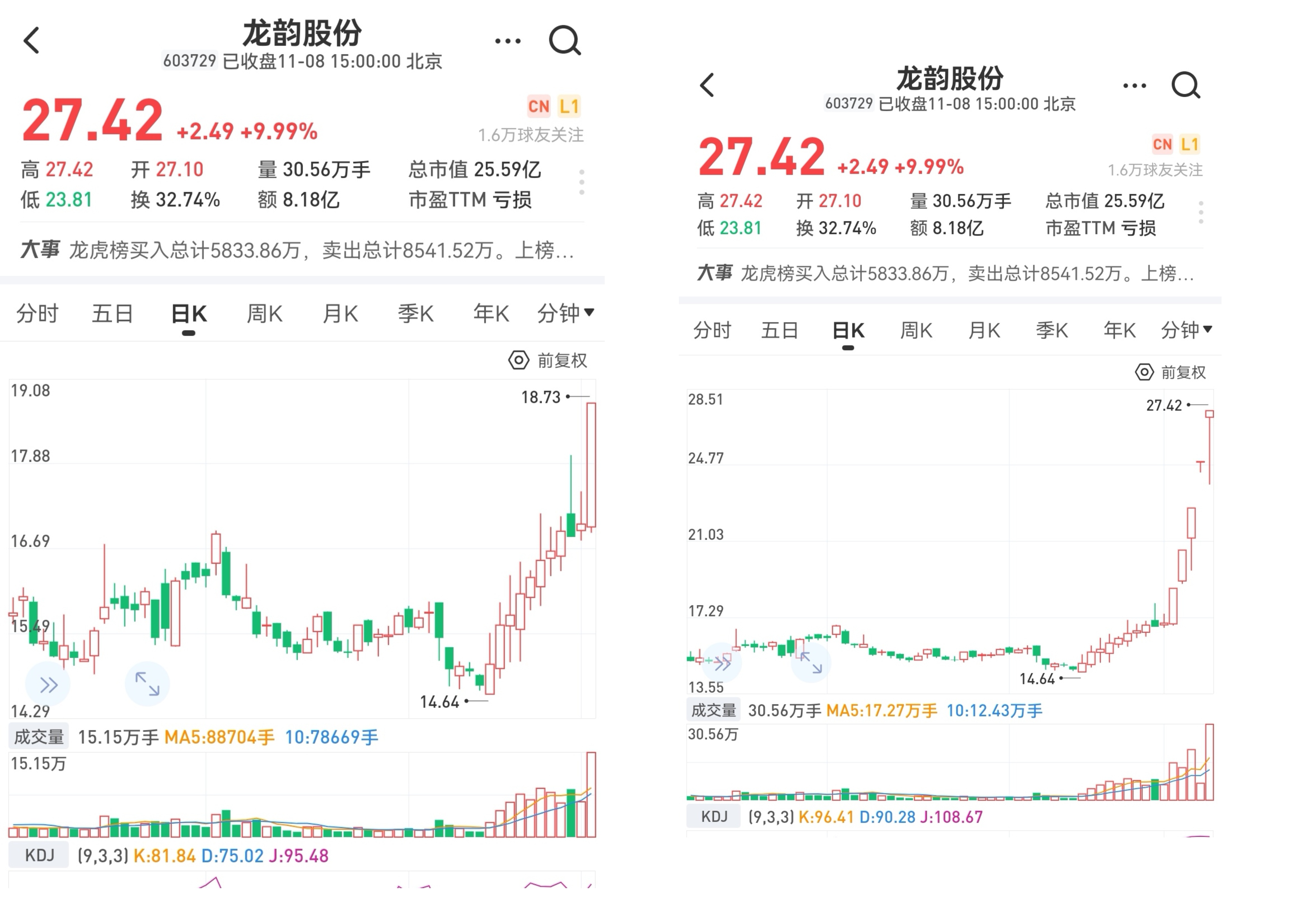
Task: Toggle 前复权 adjustment setting on left chart
Action: point(548,360)
